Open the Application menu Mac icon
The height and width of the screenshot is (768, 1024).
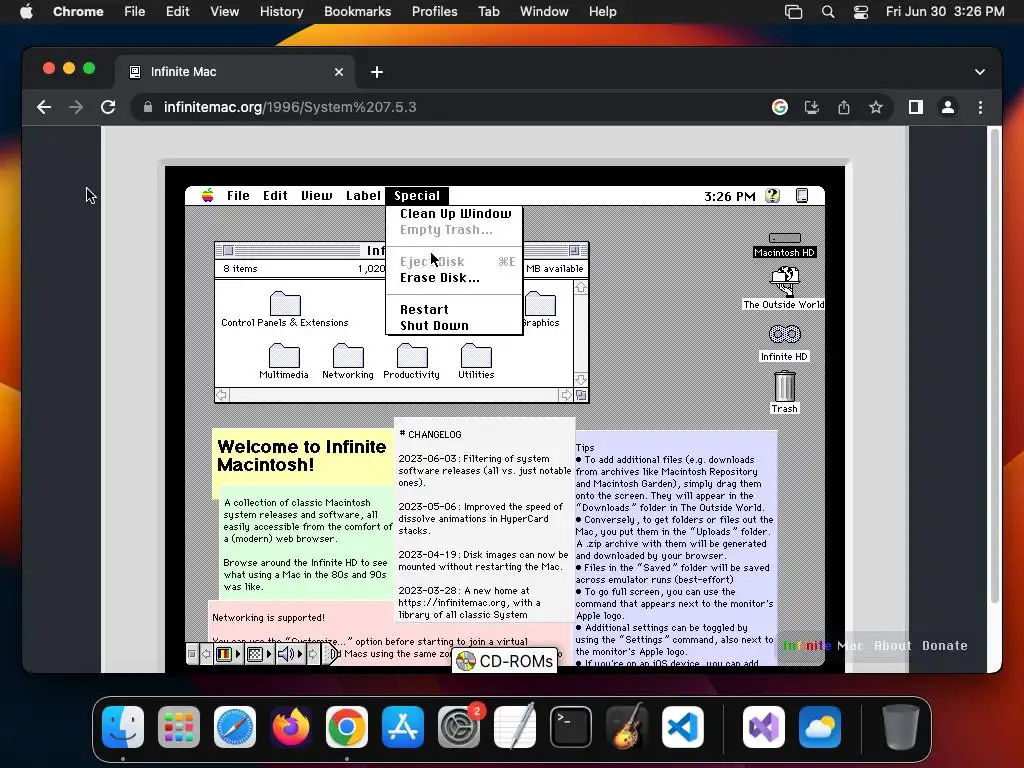802,195
